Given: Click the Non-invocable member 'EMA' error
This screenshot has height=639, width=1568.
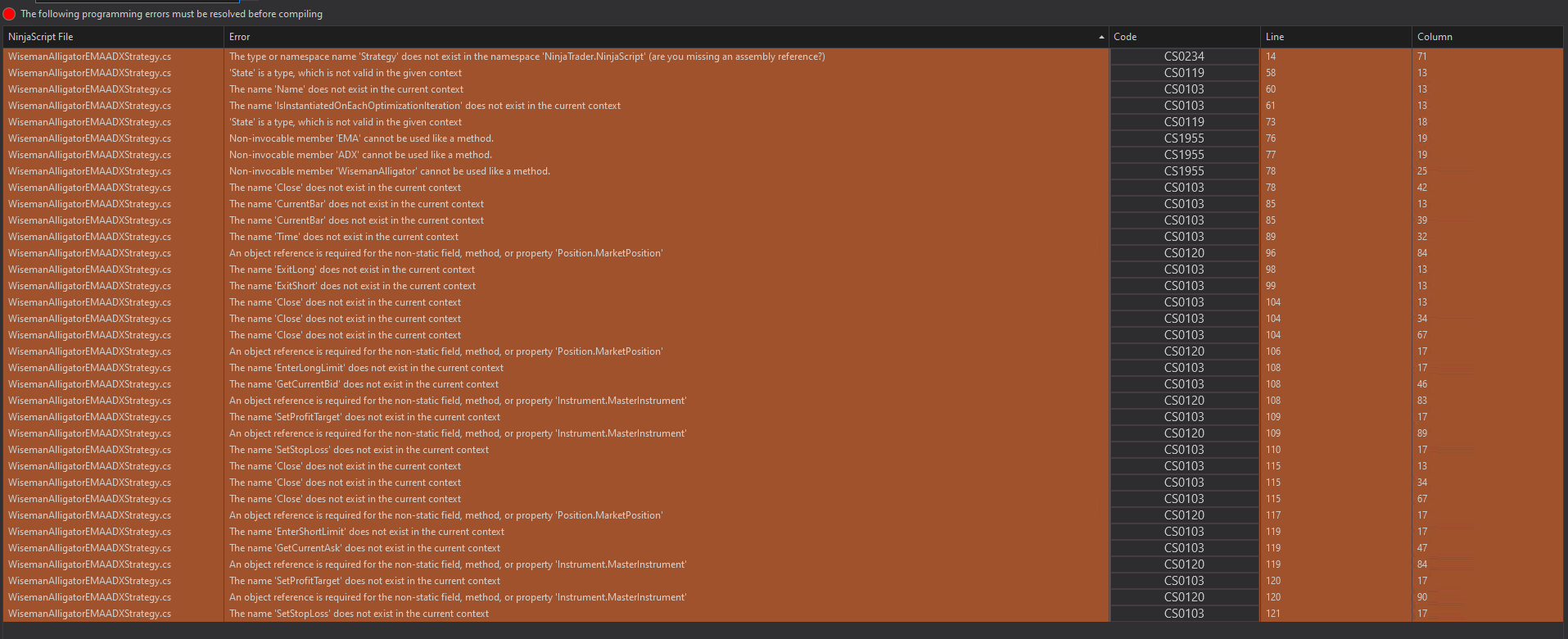Looking at the screenshot, I should click(x=361, y=138).
